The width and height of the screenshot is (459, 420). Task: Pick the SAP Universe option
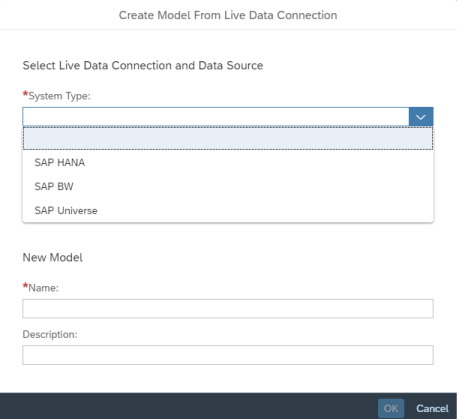click(x=228, y=210)
